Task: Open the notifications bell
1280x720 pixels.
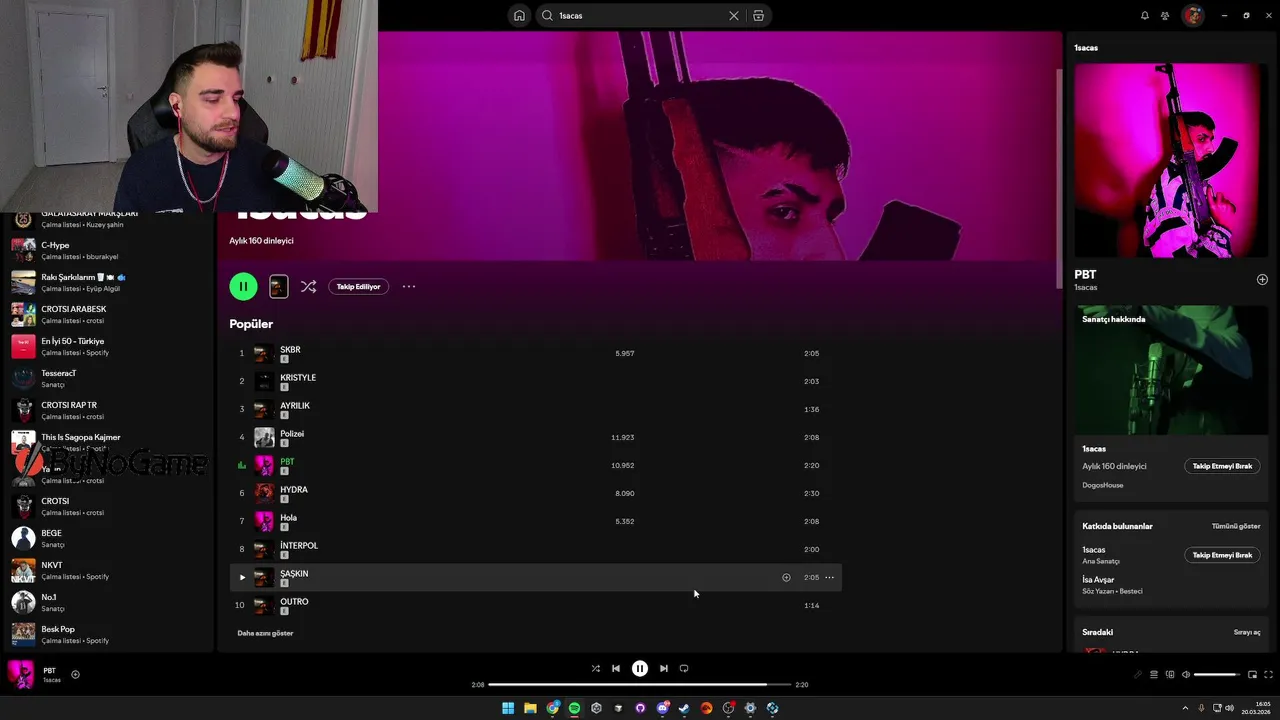Action: [1145, 15]
